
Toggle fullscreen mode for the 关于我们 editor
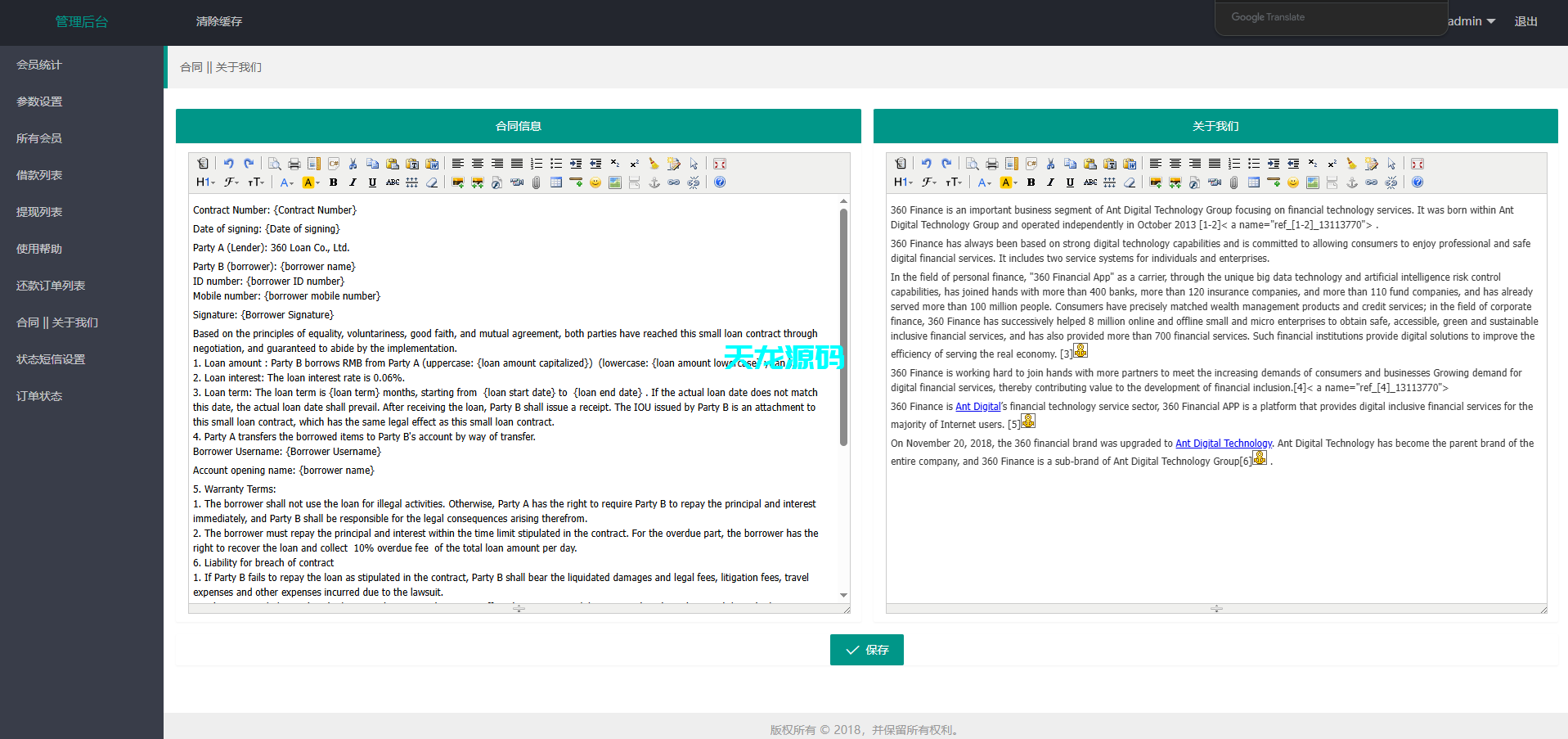click(1417, 164)
